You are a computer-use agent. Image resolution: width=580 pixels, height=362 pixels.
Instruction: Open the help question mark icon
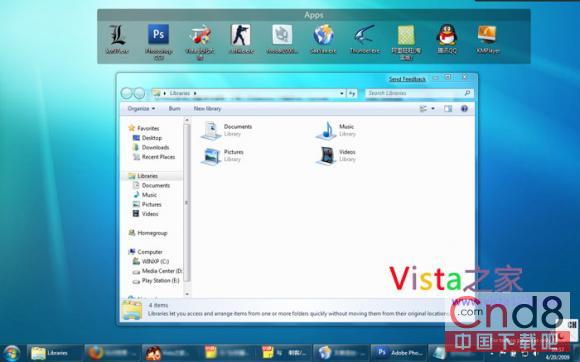pos(464,108)
